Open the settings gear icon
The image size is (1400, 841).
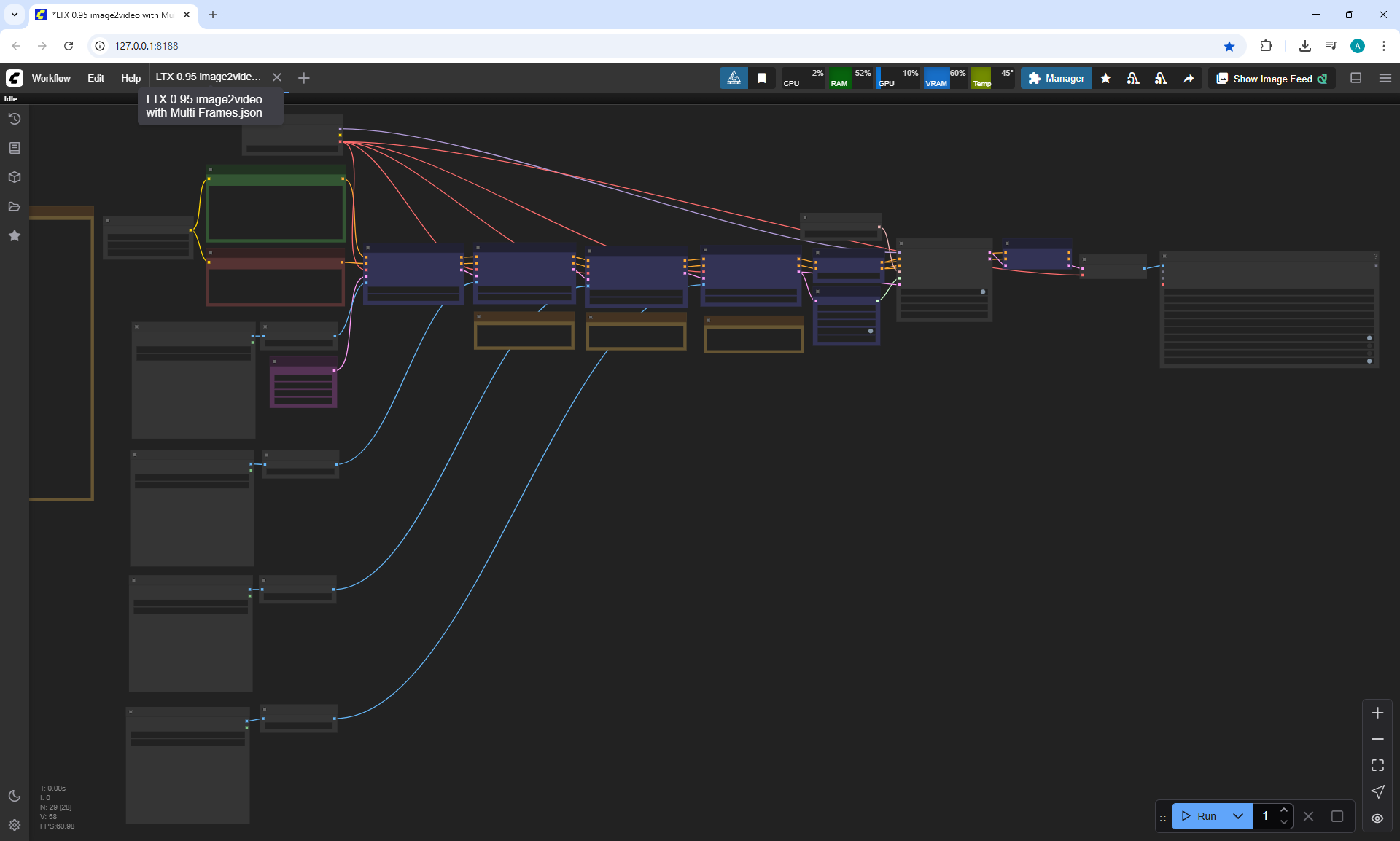tap(14, 825)
